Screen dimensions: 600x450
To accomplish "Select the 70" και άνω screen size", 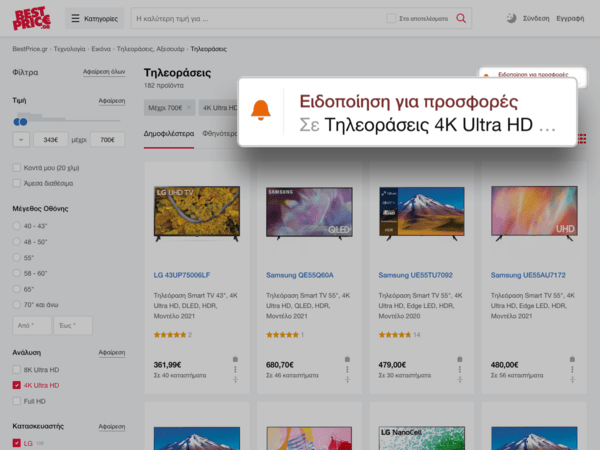I will (x=16, y=303).
